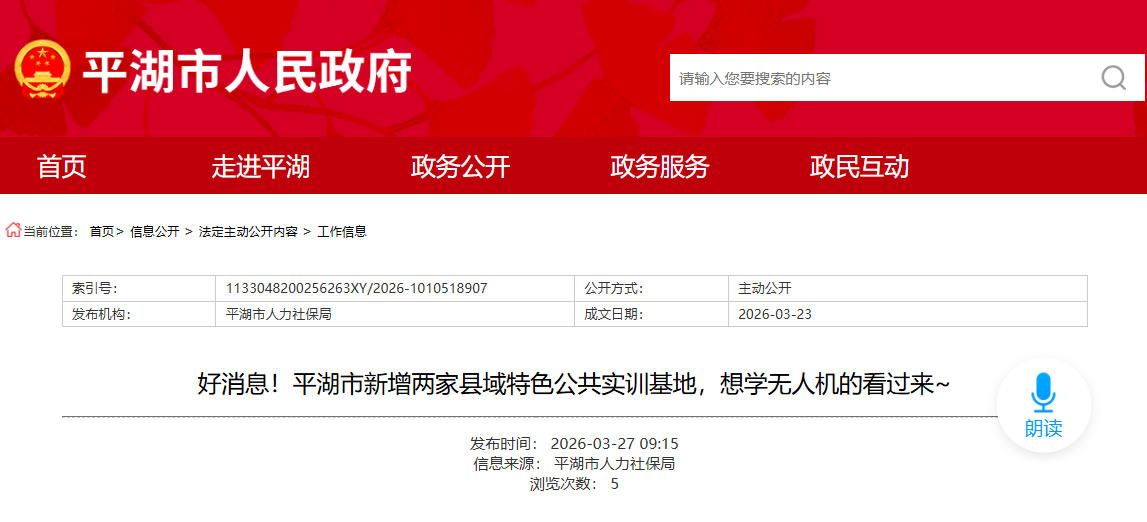Go to 法定主动公开内容 in the breadcrumb

click(x=248, y=232)
